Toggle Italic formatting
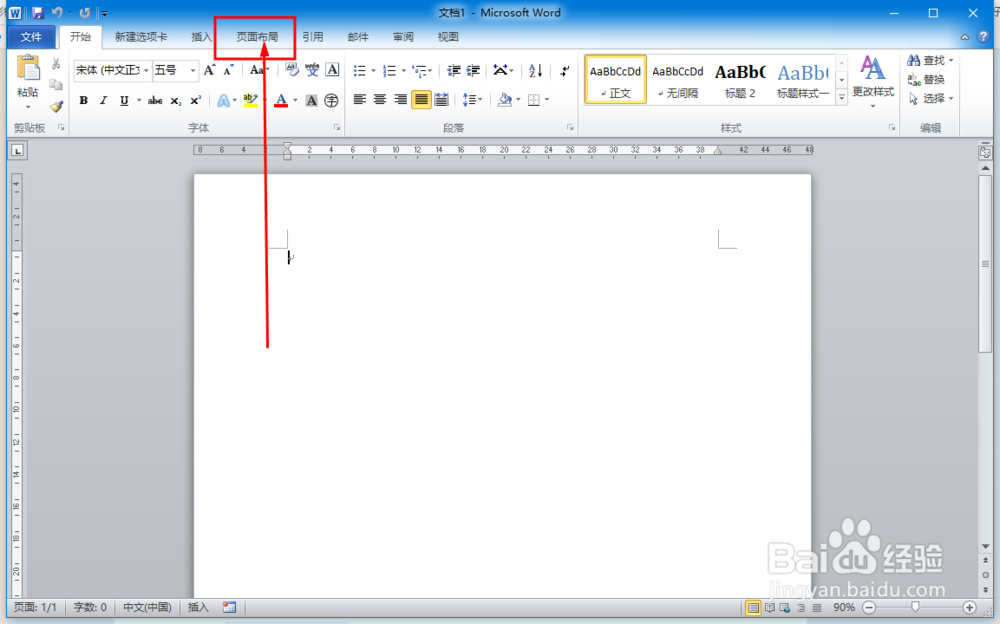The width and height of the screenshot is (1000, 624). pyautogui.click(x=103, y=100)
